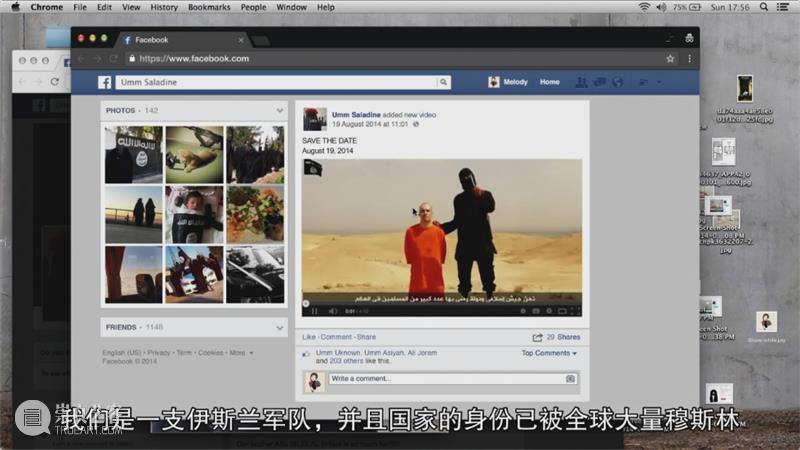This screenshot has width=800, height=450.
Task: Go to Home in the Facebook bar
Action: [549, 82]
